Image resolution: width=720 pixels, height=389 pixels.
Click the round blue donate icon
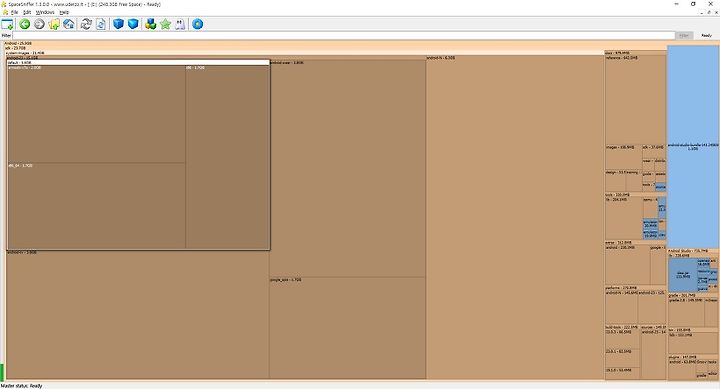pos(197,24)
